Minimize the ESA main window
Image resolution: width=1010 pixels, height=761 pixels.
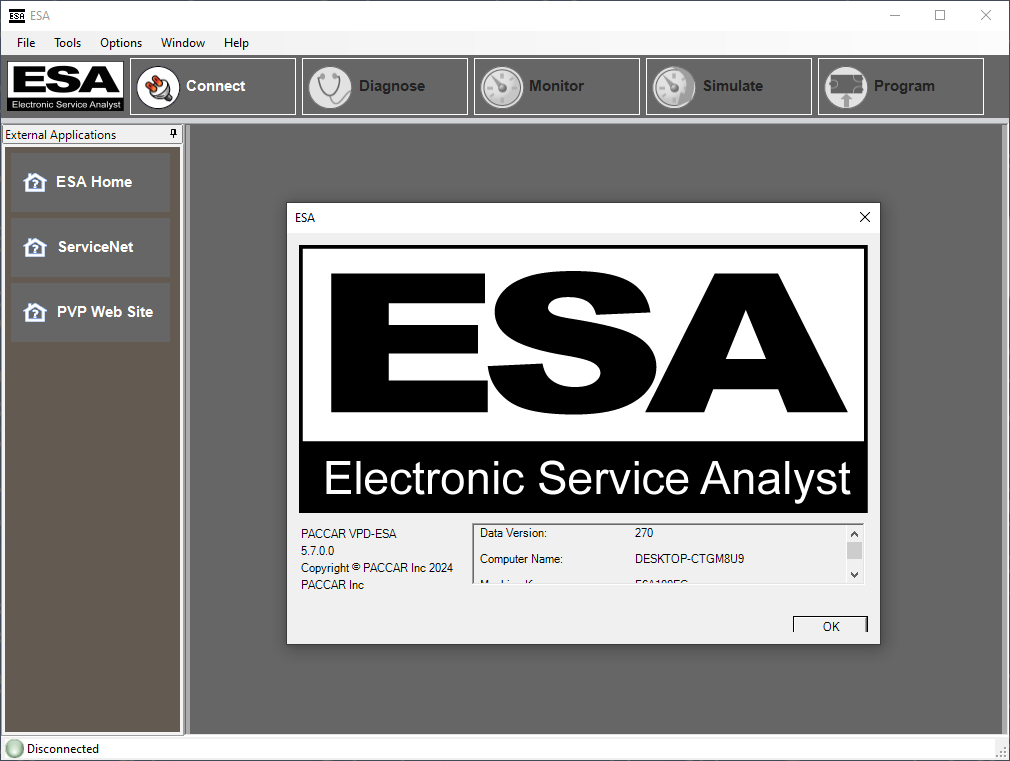point(895,15)
